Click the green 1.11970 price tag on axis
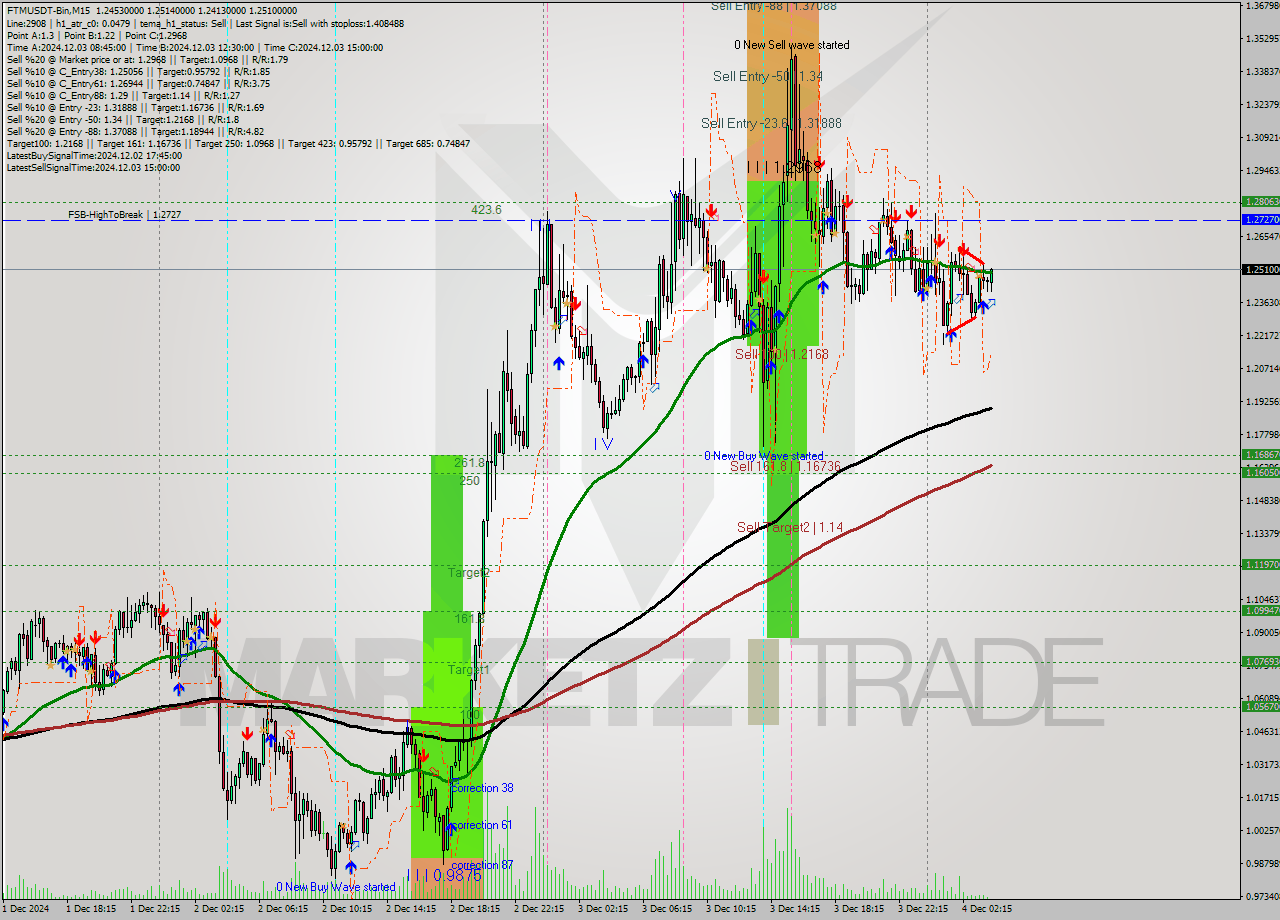 (1261, 565)
